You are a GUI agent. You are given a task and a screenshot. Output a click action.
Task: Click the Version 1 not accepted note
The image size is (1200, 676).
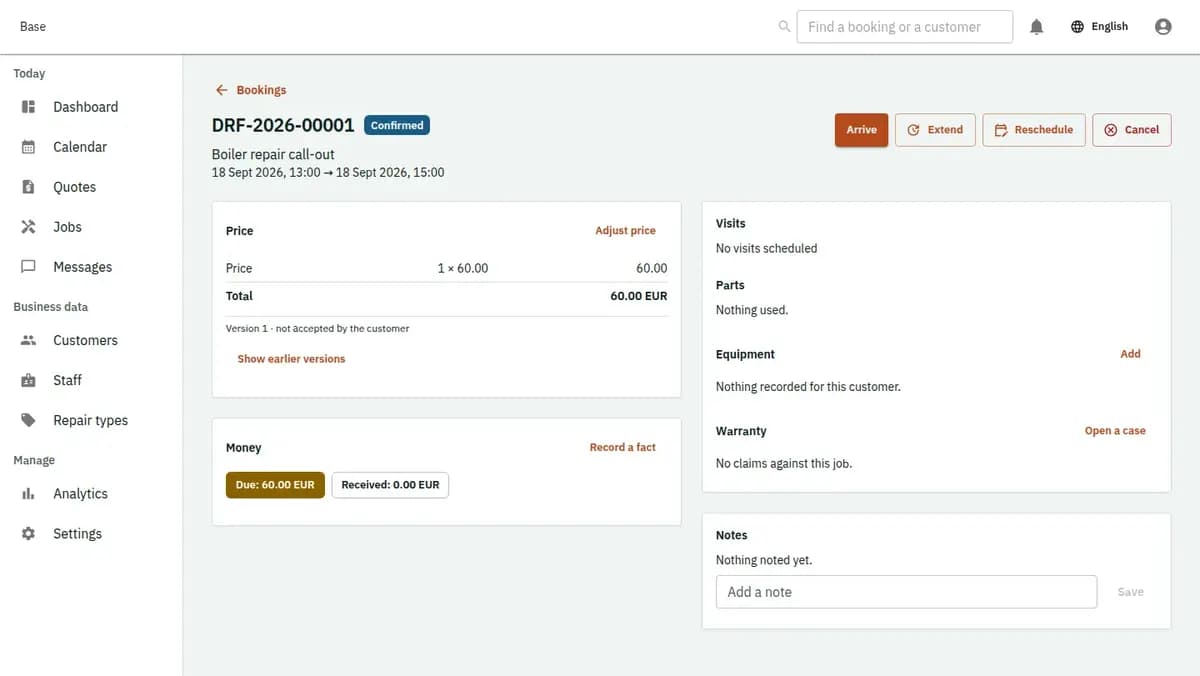[x=317, y=328]
